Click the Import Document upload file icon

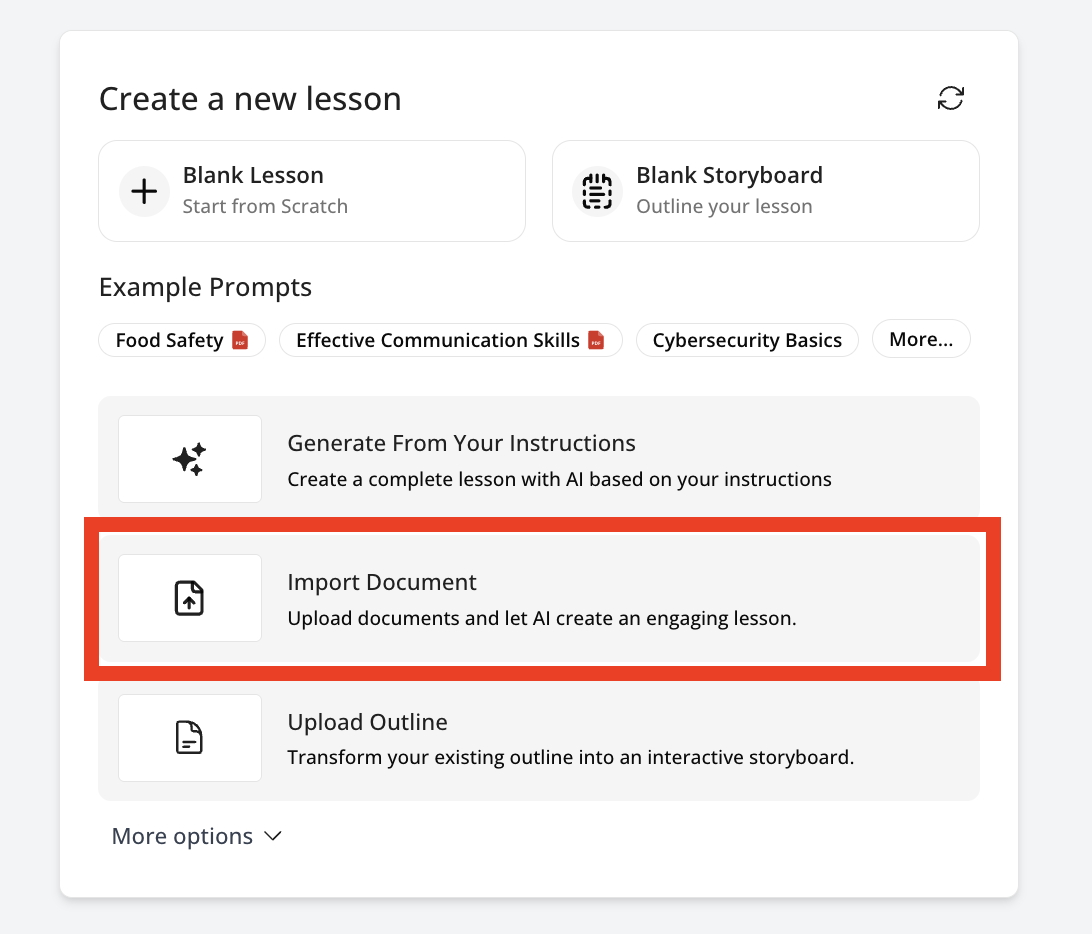point(189,598)
